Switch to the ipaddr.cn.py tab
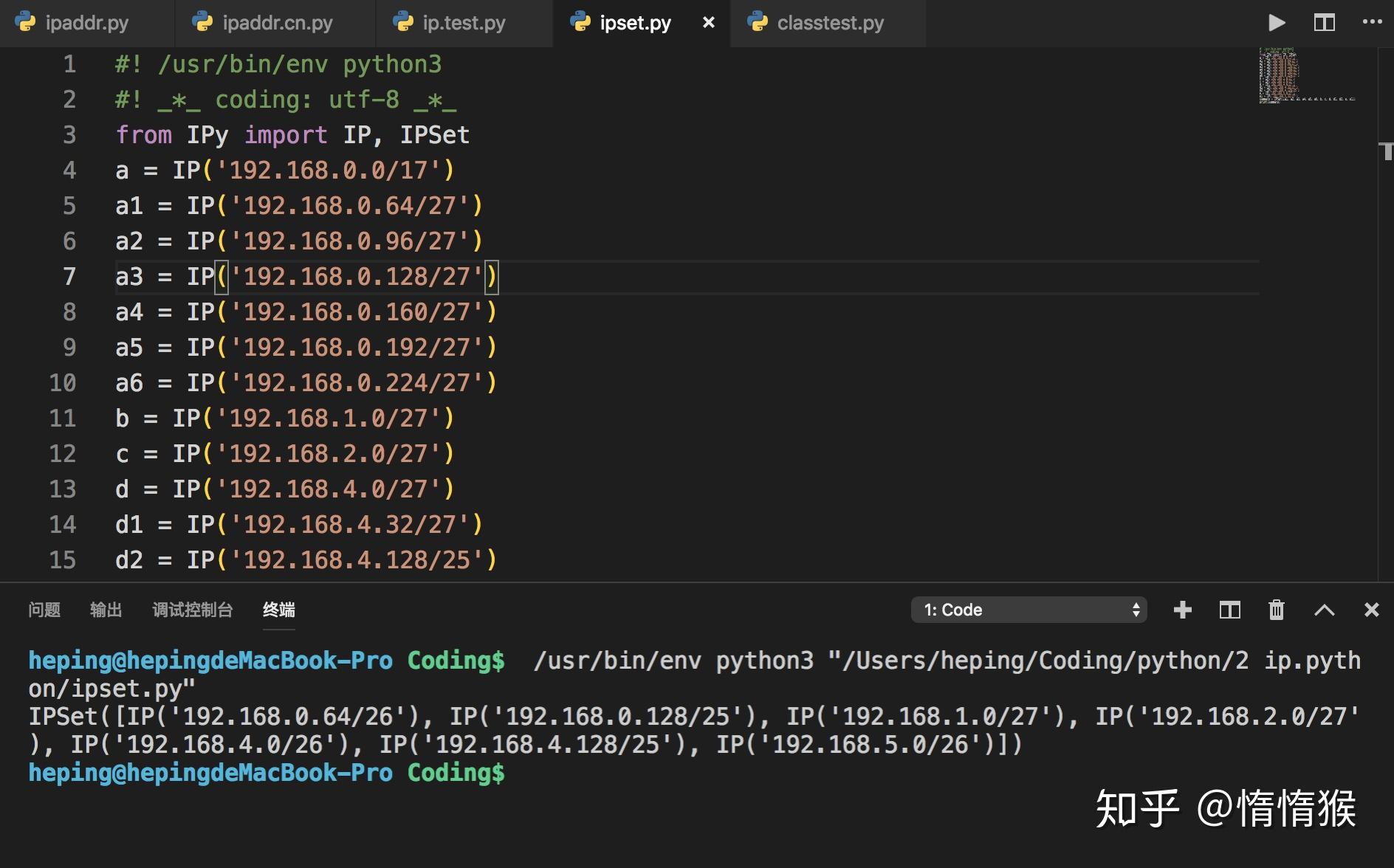 click(275, 22)
